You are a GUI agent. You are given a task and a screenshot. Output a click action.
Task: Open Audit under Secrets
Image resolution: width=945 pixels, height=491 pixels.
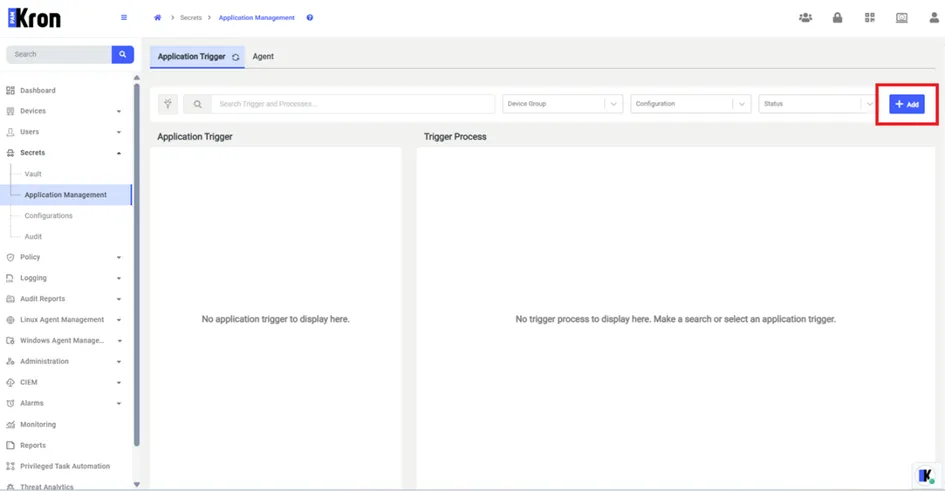(x=33, y=237)
